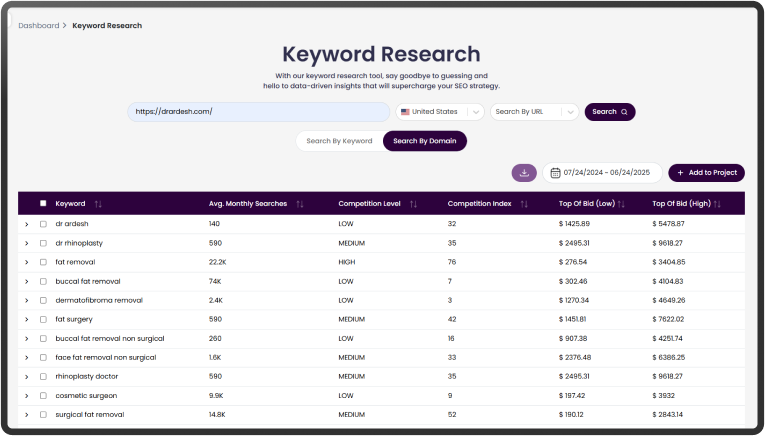Viewport: 765px width, 436px height.
Task: Click the bid value $ 7622.02
Action: (668, 319)
